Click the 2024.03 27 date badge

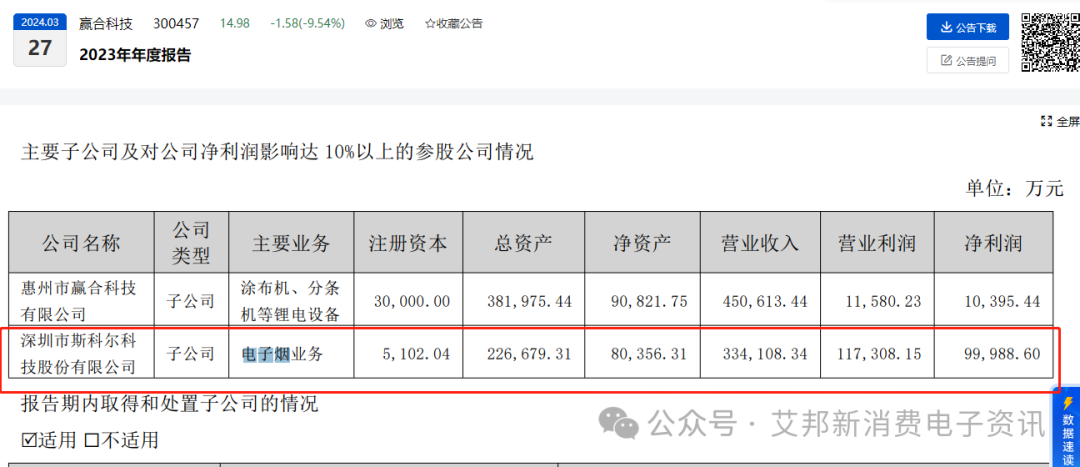pos(40,40)
